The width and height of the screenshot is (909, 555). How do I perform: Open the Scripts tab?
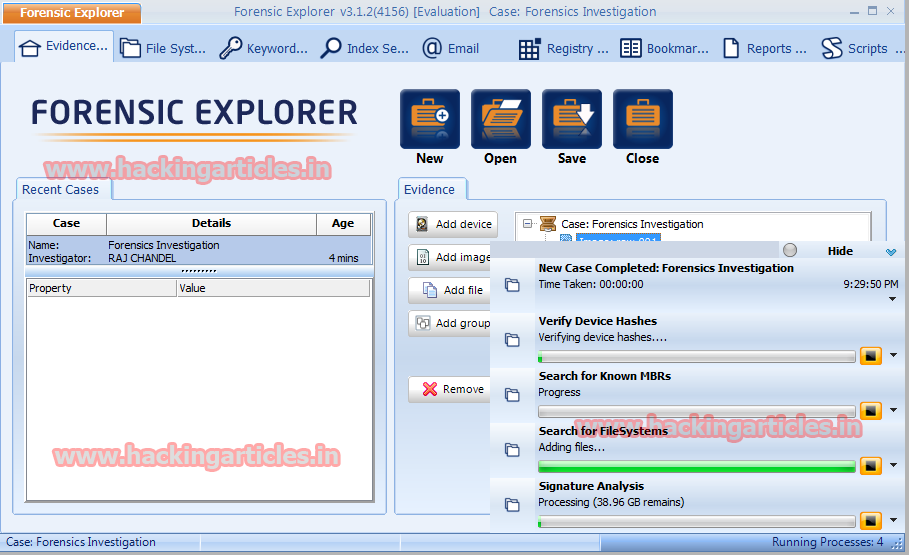point(855,49)
